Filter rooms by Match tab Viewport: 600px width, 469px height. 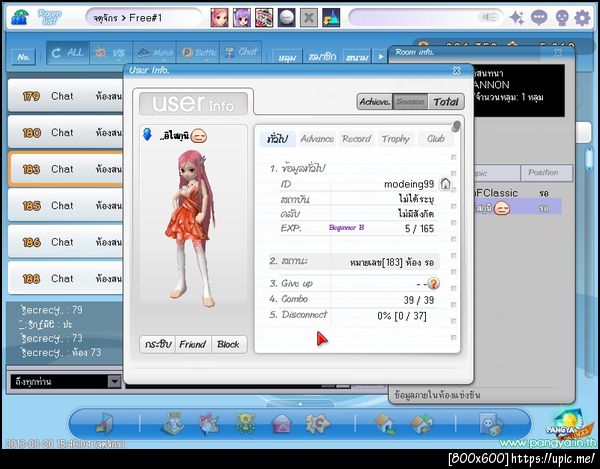154,53
